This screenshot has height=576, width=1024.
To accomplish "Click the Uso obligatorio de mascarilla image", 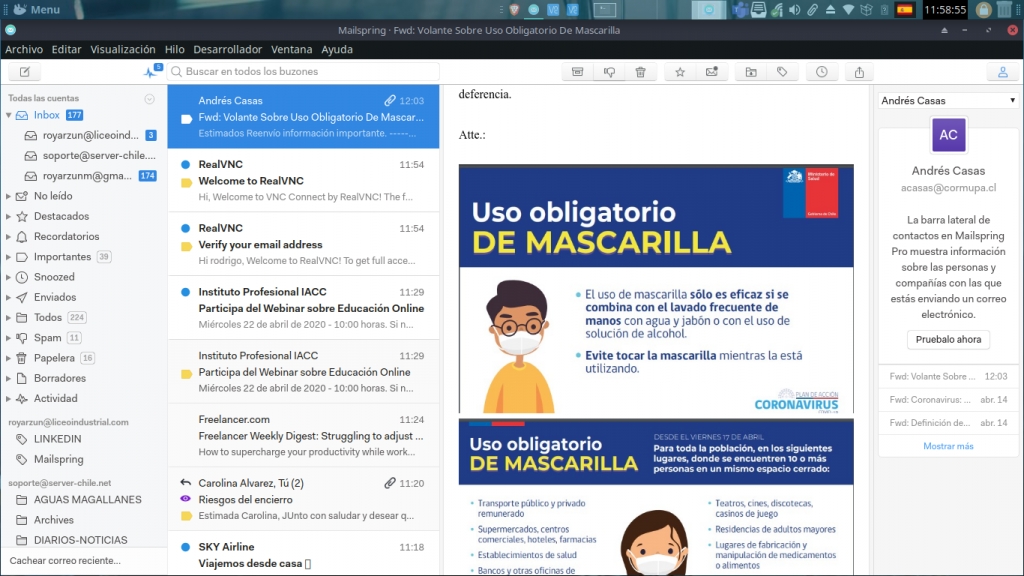I will click(656, 289).
